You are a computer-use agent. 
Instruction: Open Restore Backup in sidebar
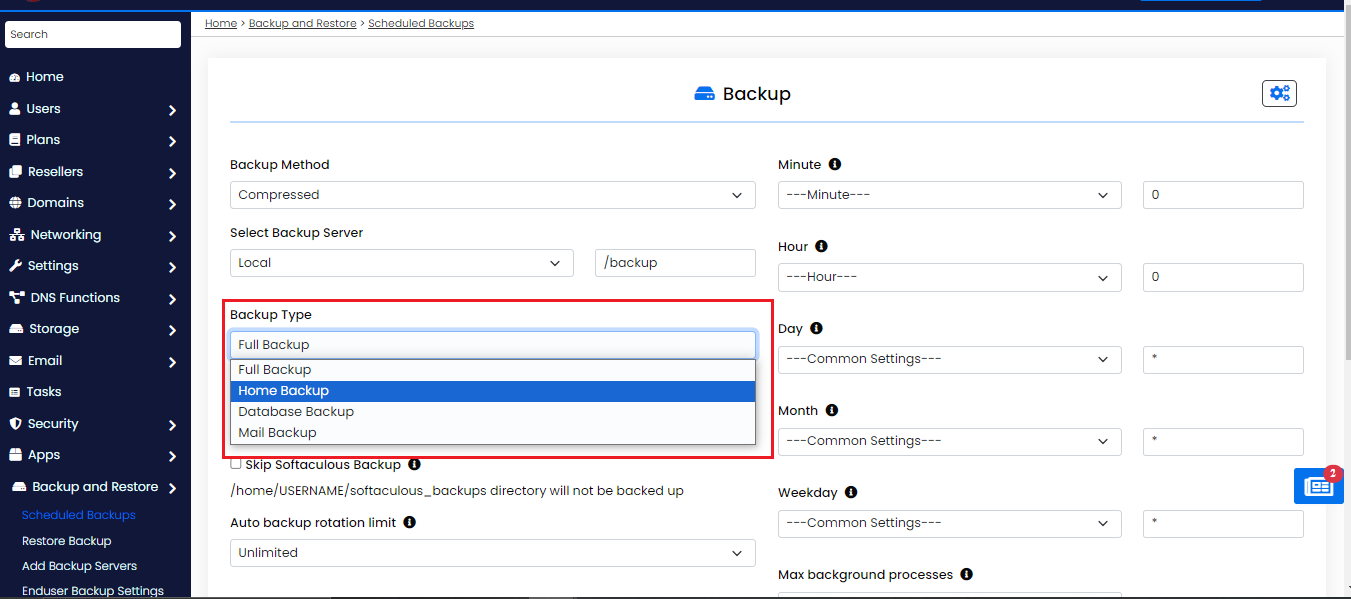[x=66, y=541]
